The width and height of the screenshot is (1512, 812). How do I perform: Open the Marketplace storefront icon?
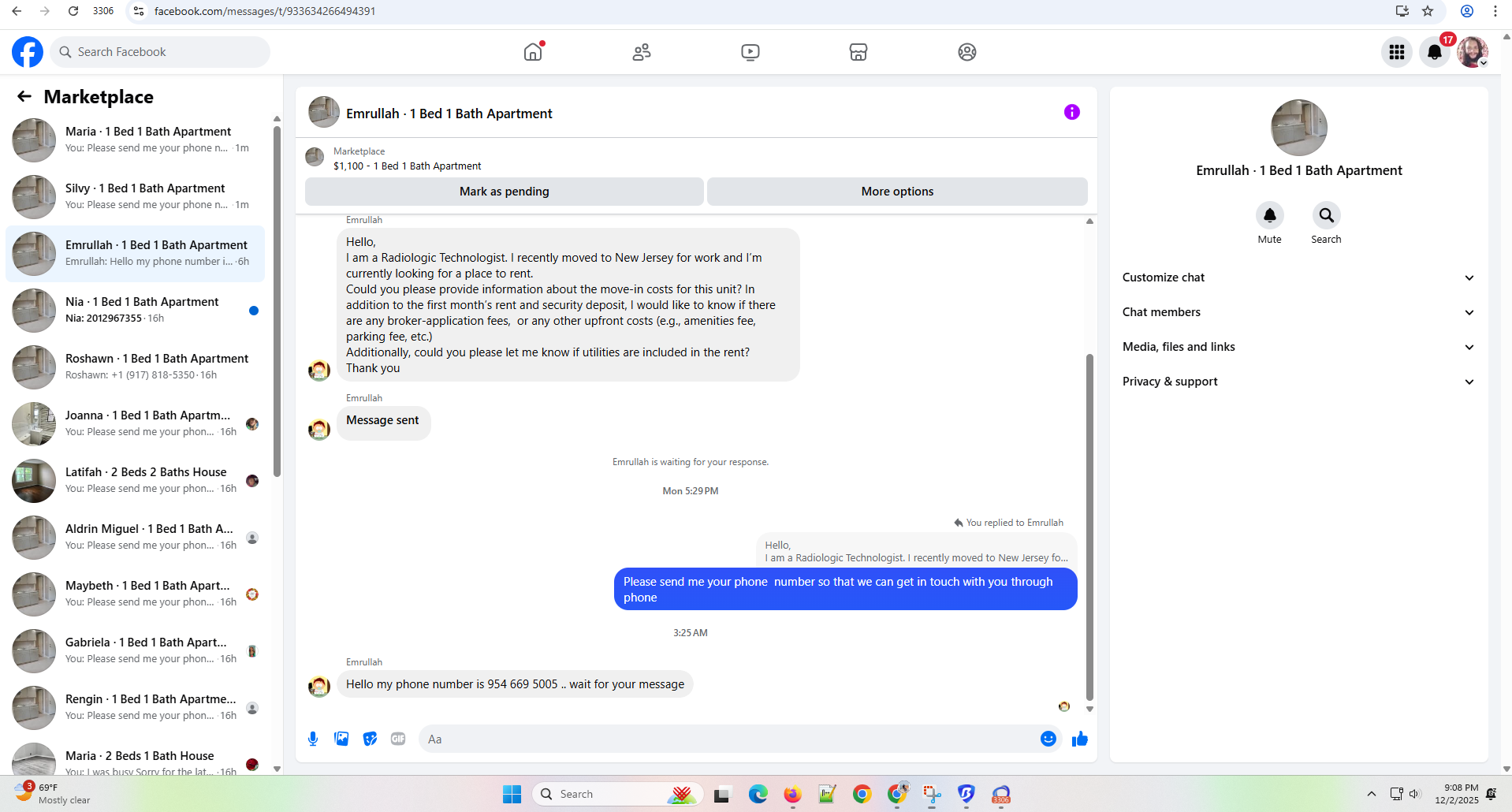click(858, 52)
